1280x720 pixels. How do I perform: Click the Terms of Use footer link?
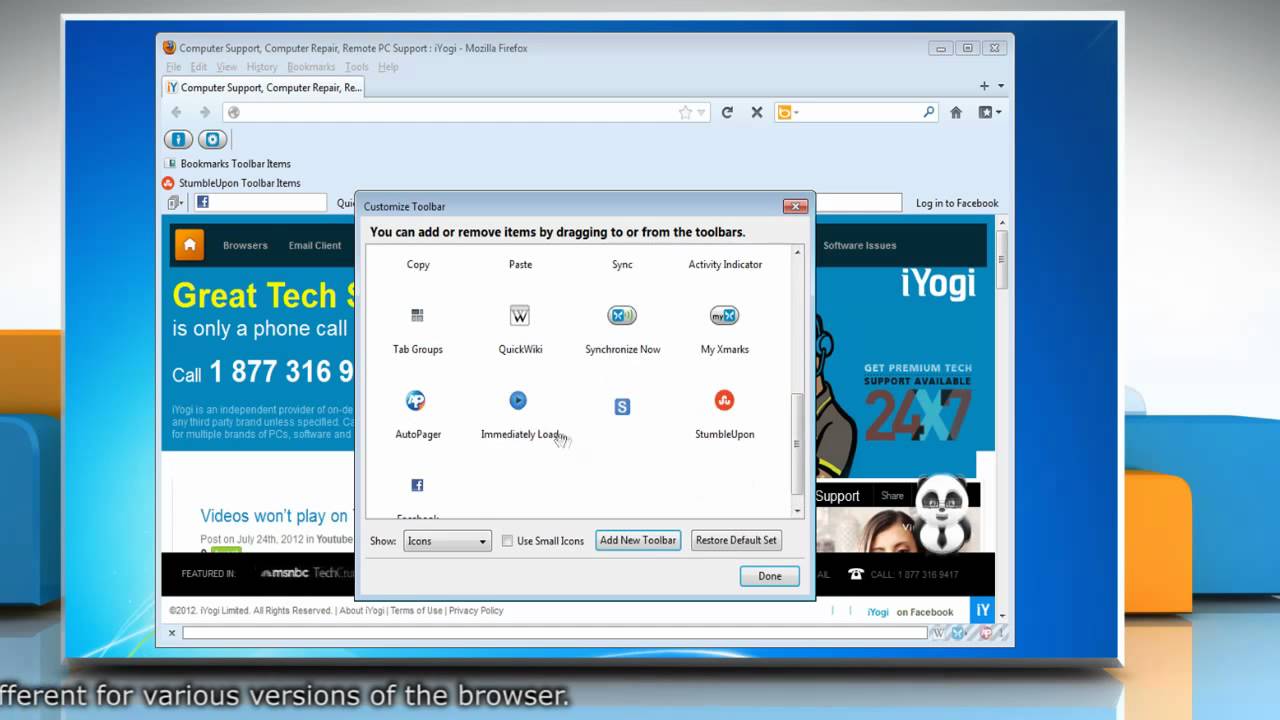[x=416, y=611]
